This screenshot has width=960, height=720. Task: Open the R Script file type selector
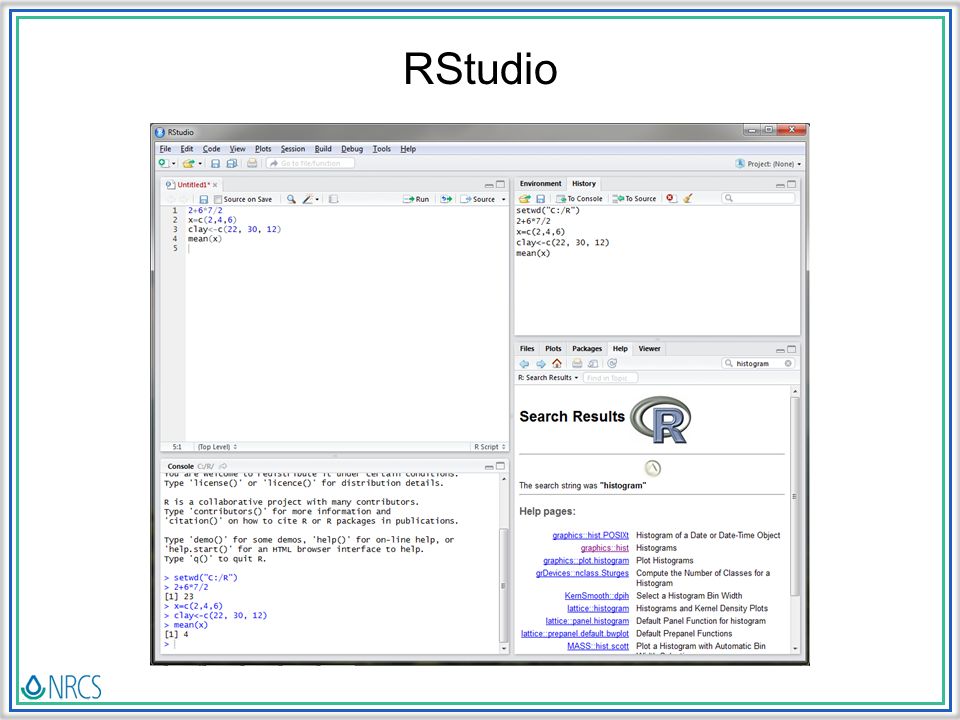[x=489, y=447]
